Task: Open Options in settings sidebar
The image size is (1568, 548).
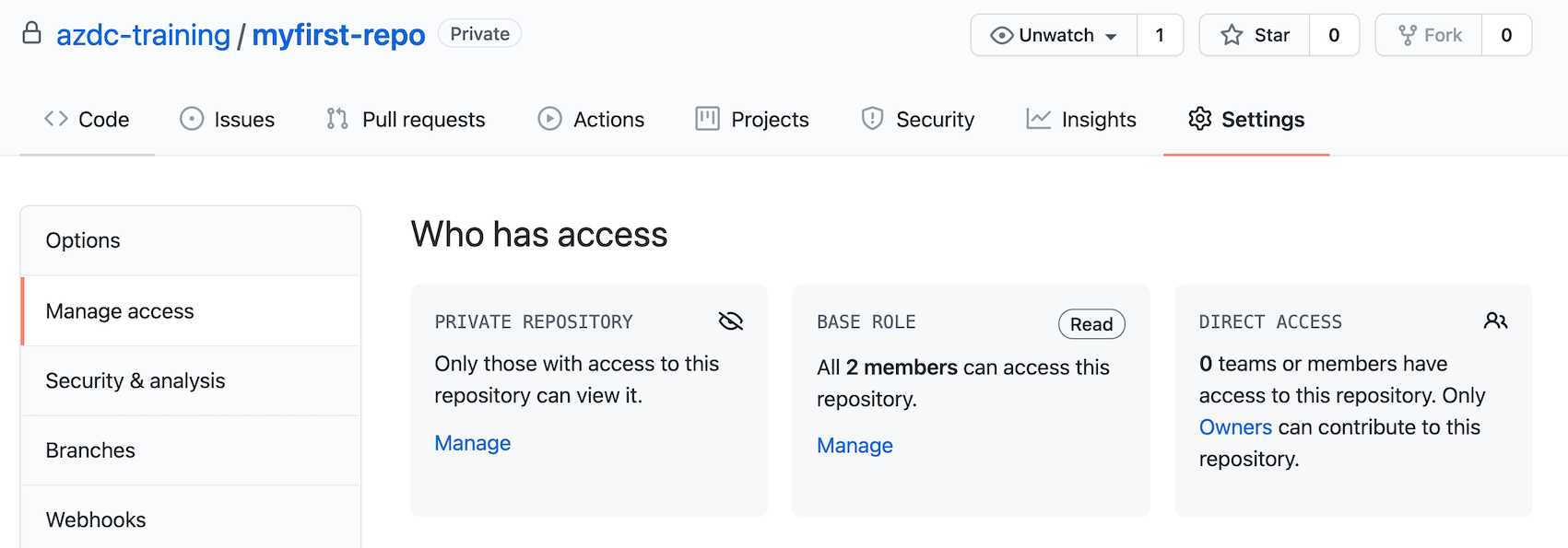Action: pyautogui.click(x=191, y=240)
